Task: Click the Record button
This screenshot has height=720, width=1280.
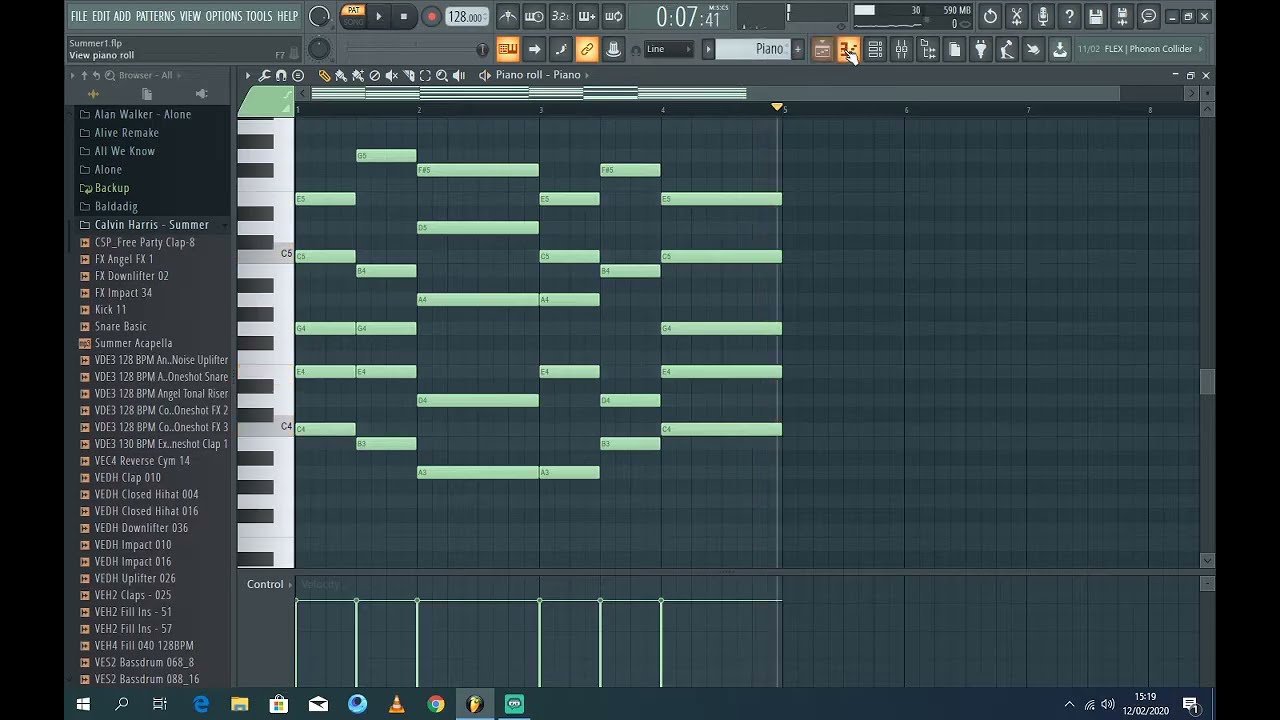Action: click(x=432, y=16)
